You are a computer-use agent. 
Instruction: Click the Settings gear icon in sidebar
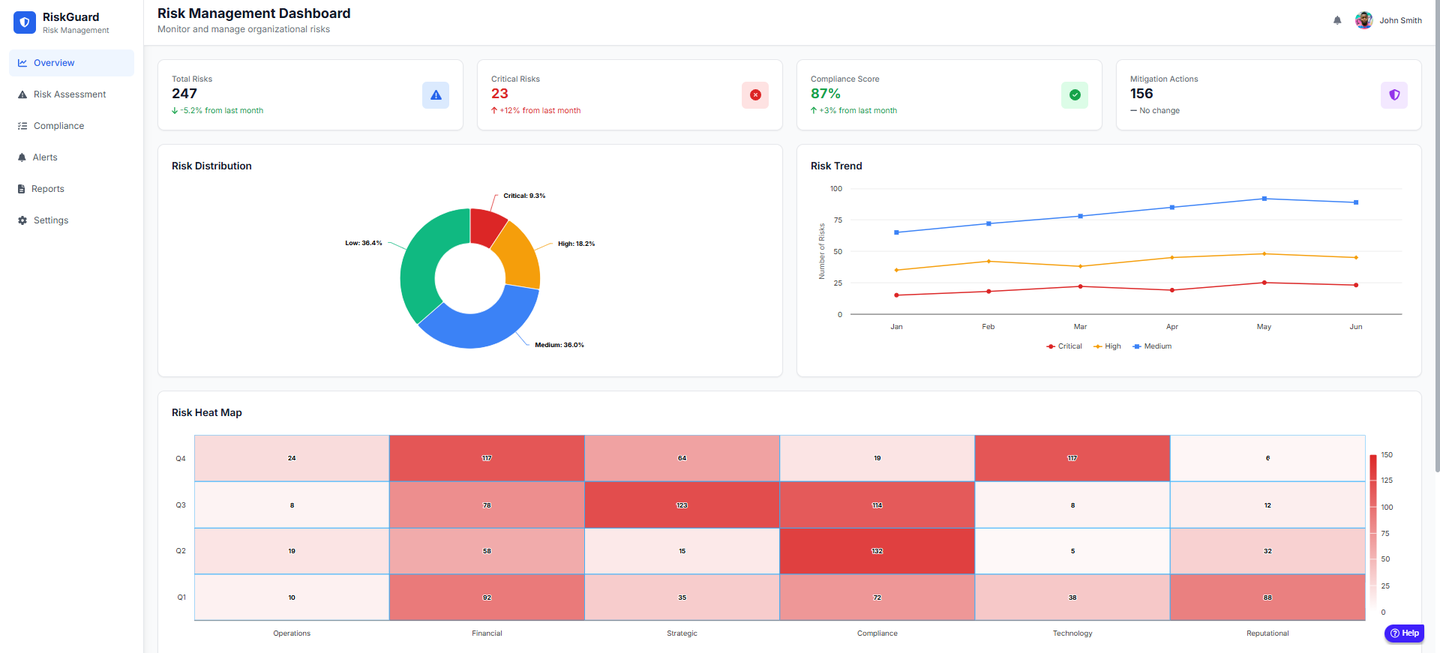pyautogui.click(x=23, y=220)
